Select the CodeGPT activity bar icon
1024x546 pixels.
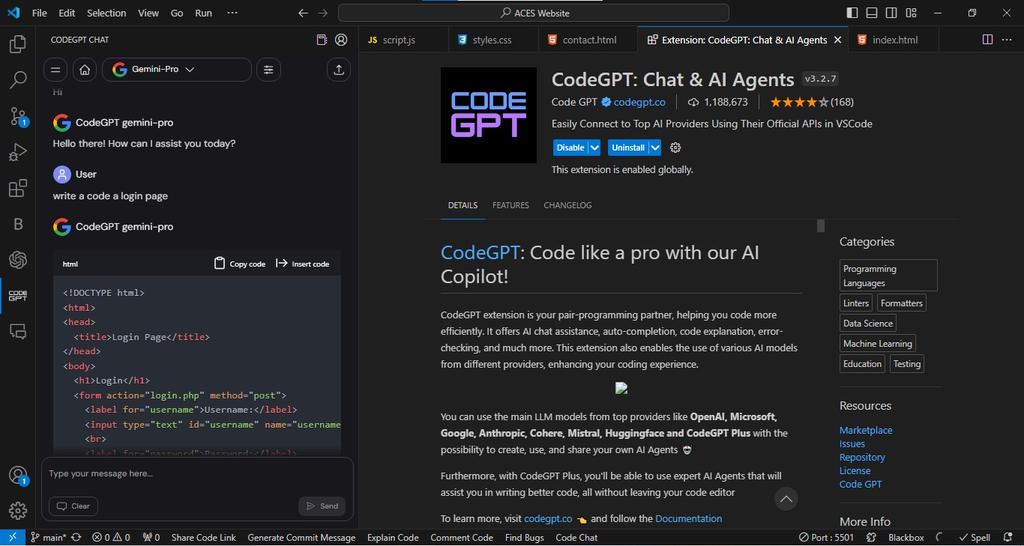tap(18, 296)
